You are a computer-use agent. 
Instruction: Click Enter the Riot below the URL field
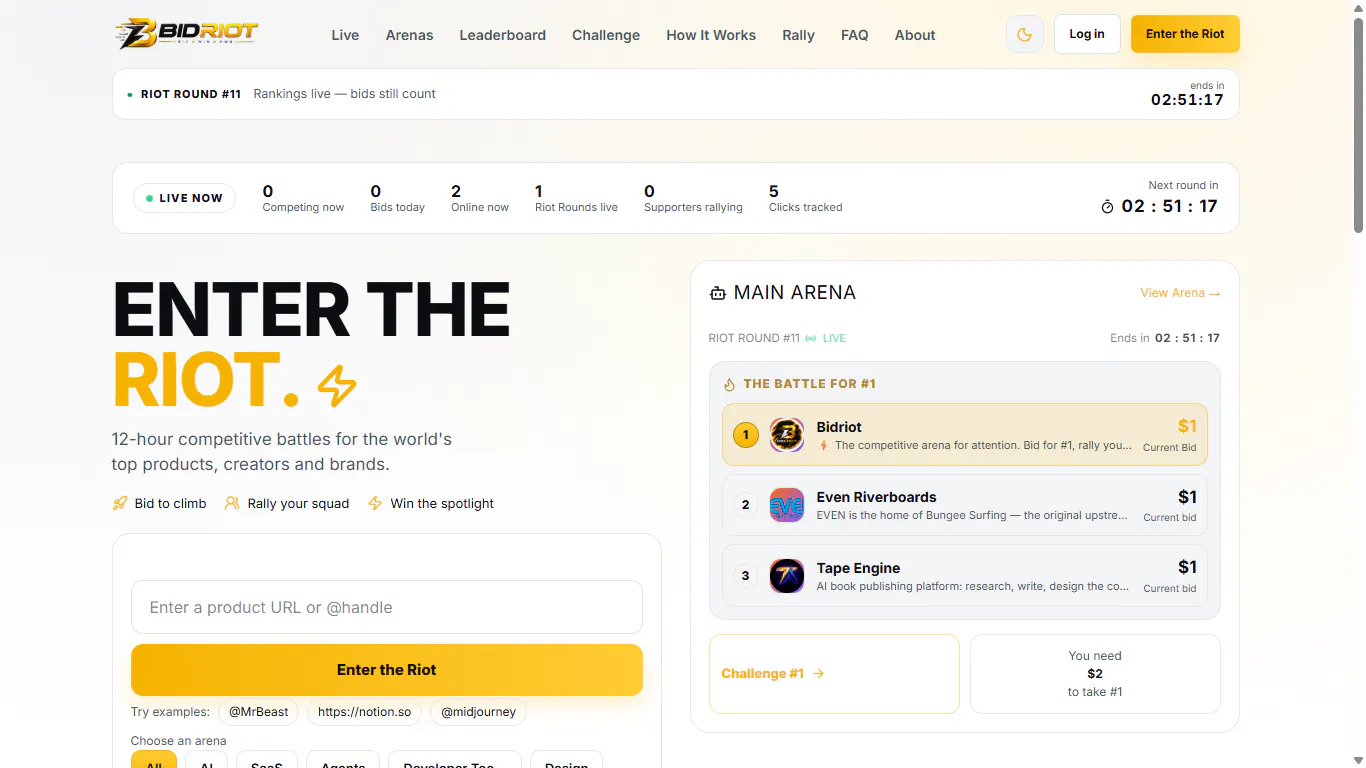387,670
